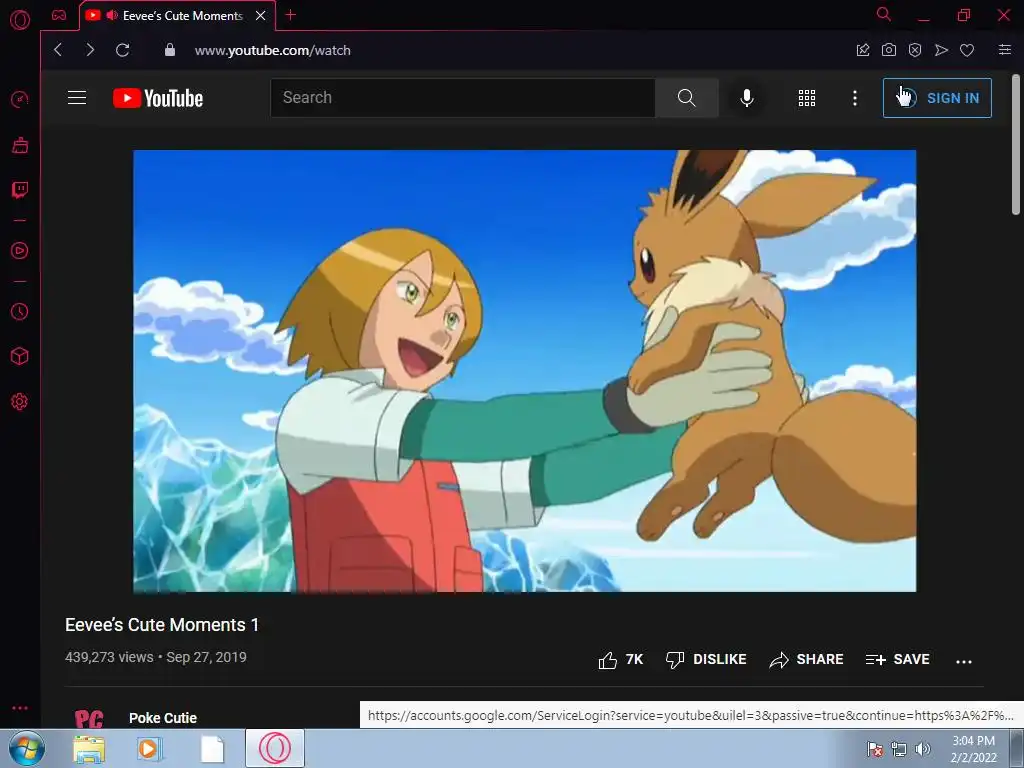Viewport: 1024px width, 768px height.
Task: Open Poke Cutie channel avatar
Action: tap(89, 718)
